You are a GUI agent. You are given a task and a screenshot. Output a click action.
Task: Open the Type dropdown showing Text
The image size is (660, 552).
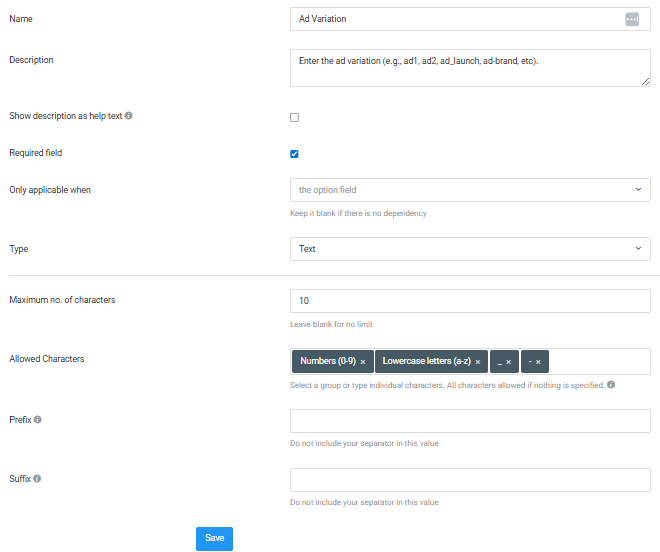tap(470, 249)
